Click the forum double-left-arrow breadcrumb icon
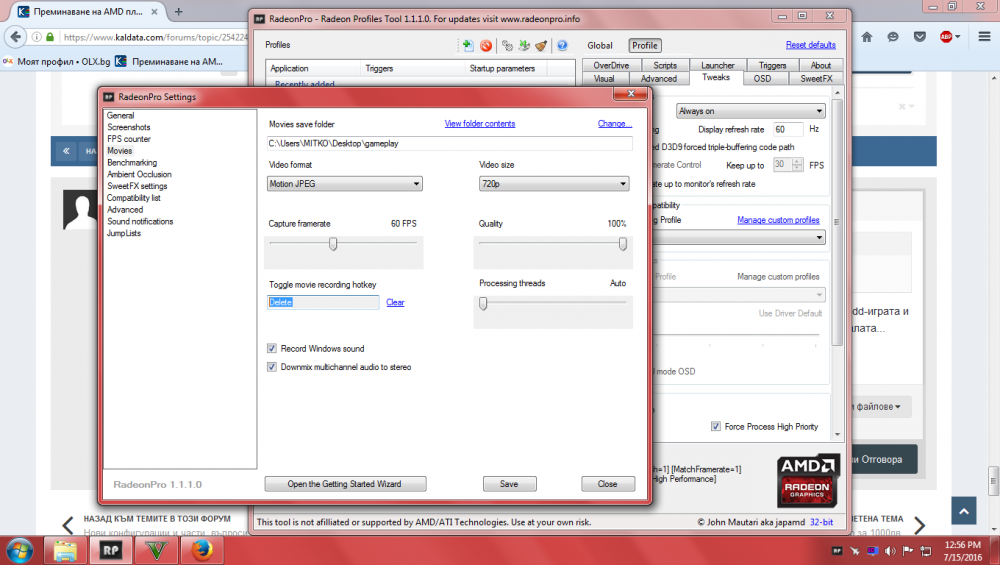Image resolution: width=1000 pixels, height=565 pixels. point(66,151)
